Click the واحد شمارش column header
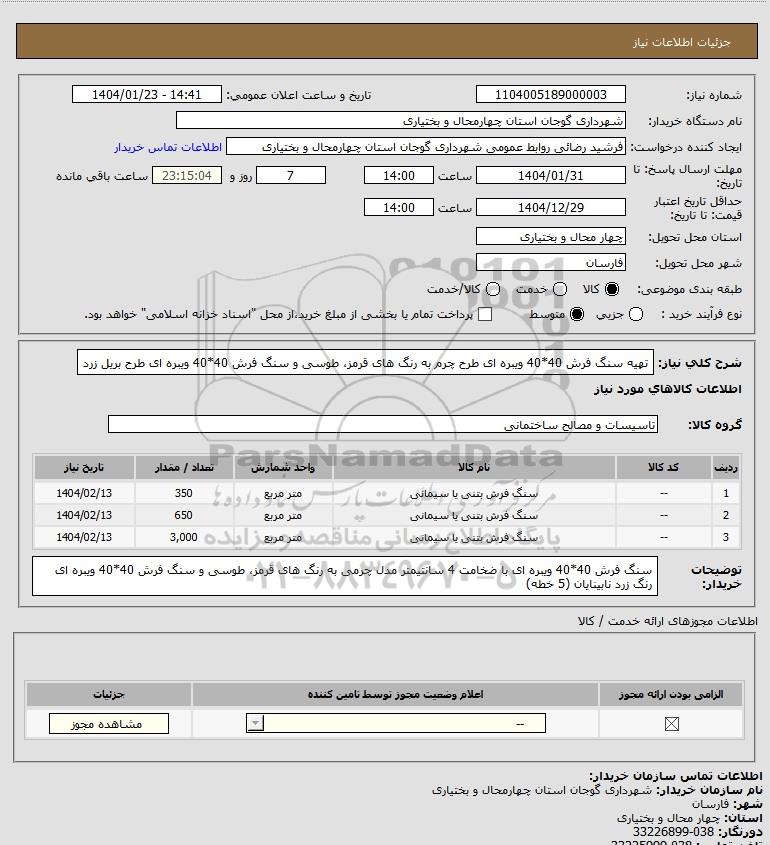This screenshot has height=845, width=770. click(283, 467)
